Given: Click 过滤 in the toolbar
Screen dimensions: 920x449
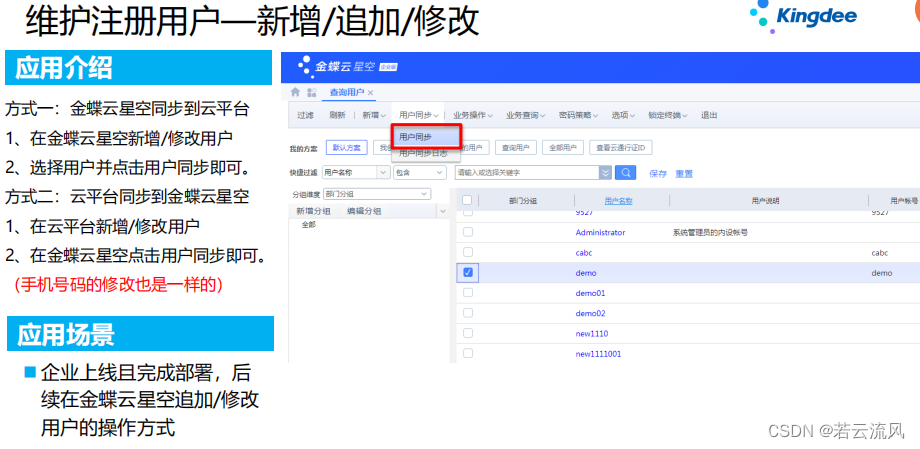Looking at the screenshot, I should (305, 116).
